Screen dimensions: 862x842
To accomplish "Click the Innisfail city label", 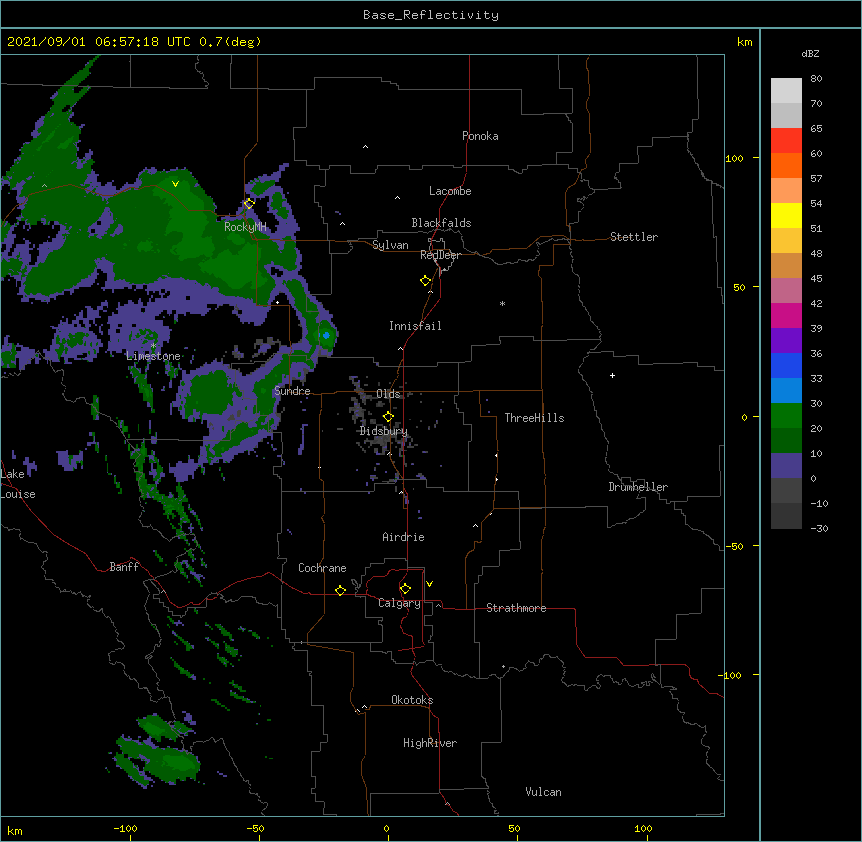I will click(415, 326).
